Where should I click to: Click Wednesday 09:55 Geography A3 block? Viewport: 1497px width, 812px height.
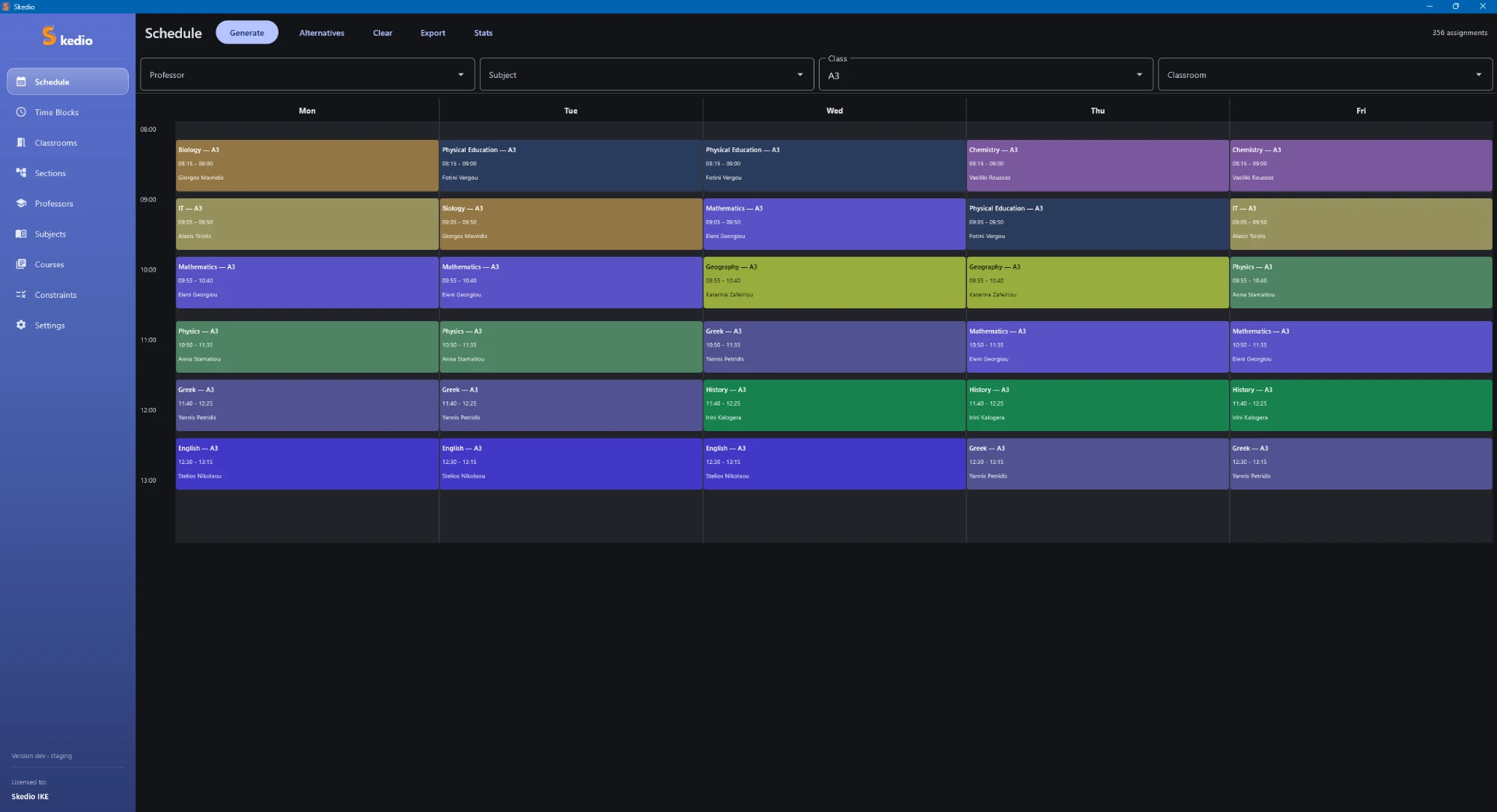point(835,282)
